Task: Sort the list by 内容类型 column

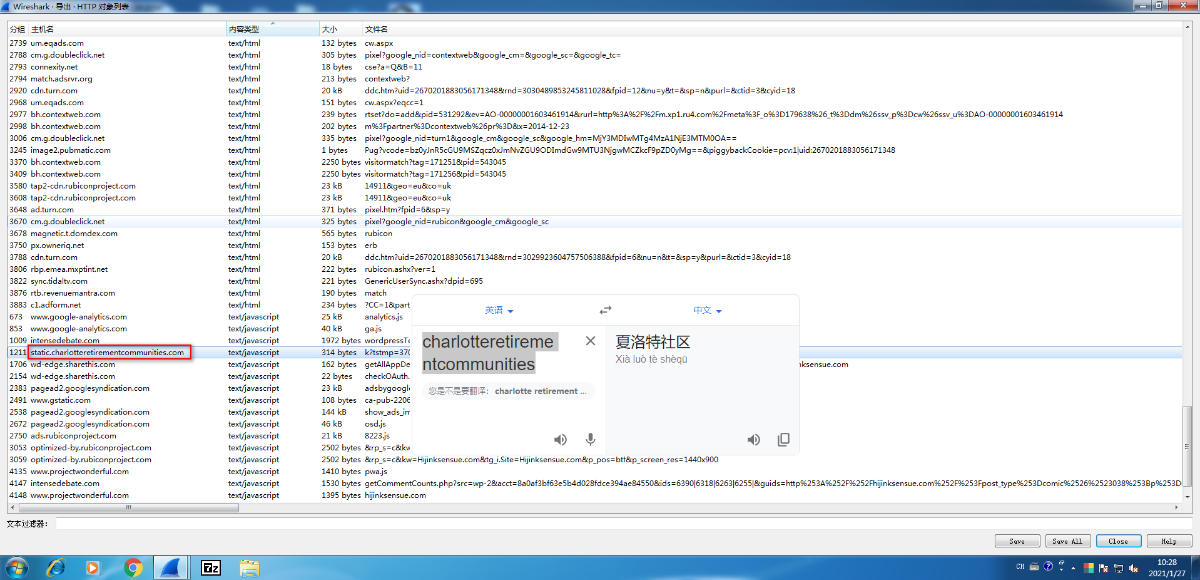Action: (273, 30)
